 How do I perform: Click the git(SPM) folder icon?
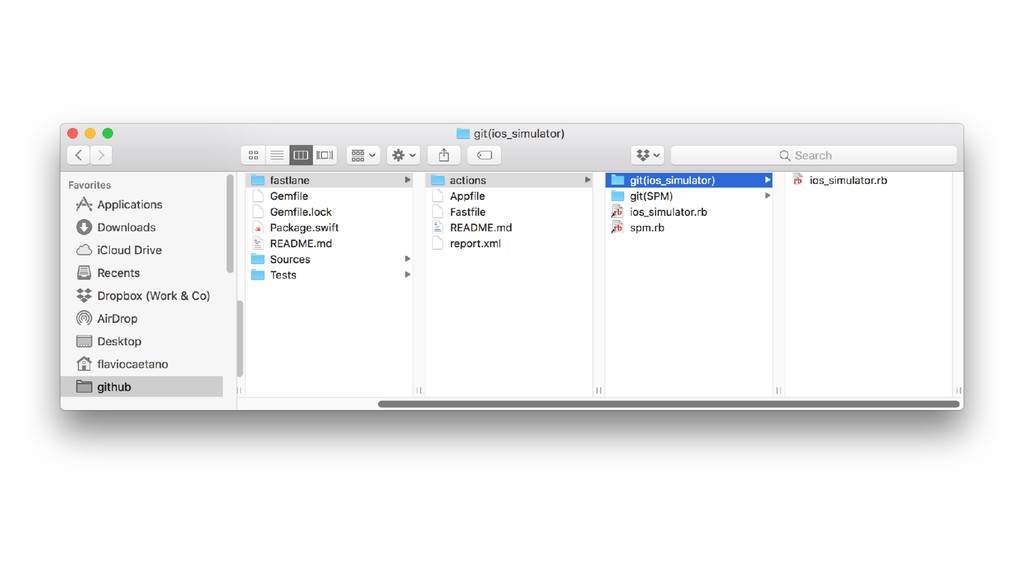[618, 196]
